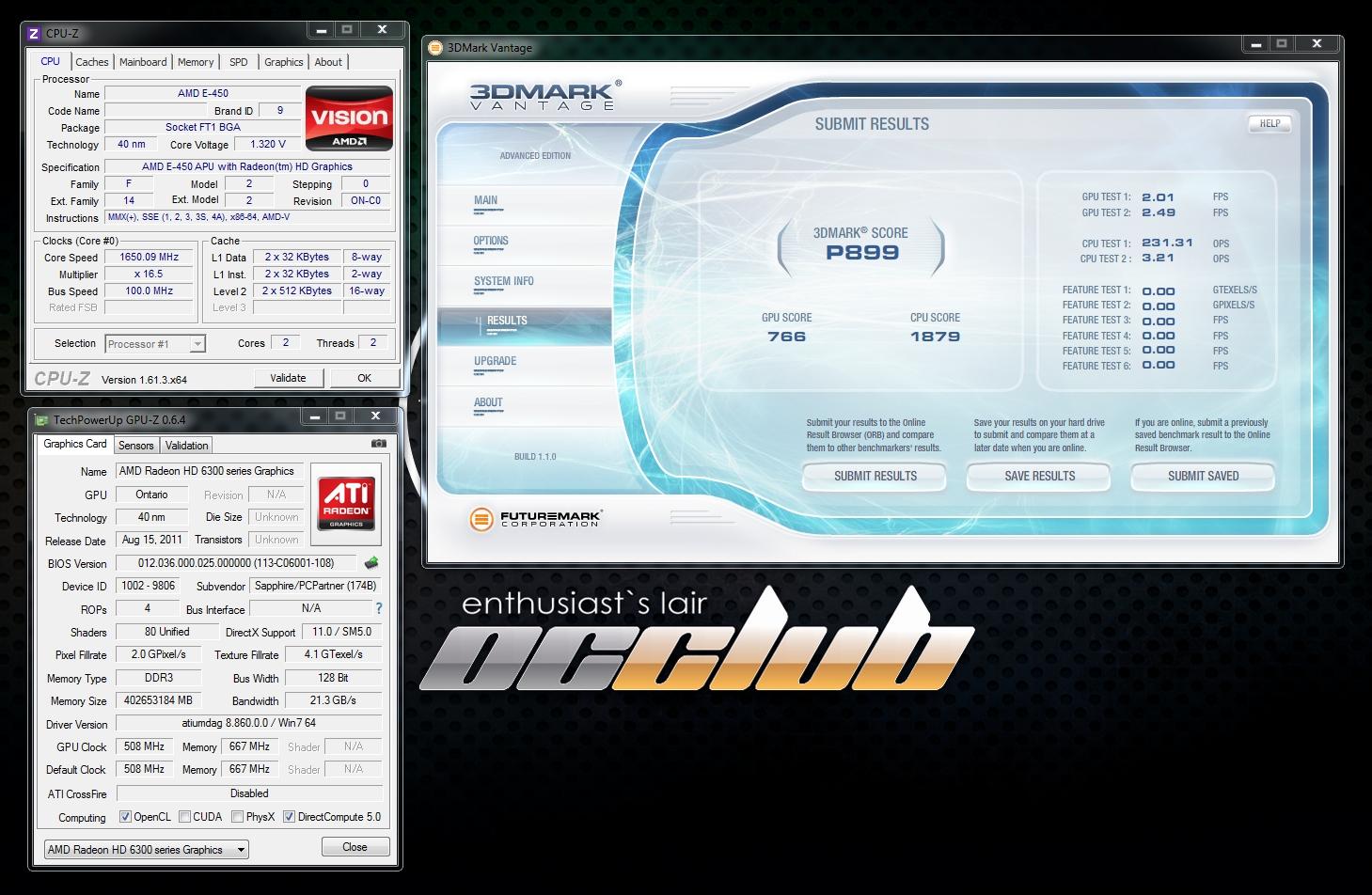Open the Processor #1 selection dropdown
The width and height of the screenshot is (1372, 895).
point(155,344)
